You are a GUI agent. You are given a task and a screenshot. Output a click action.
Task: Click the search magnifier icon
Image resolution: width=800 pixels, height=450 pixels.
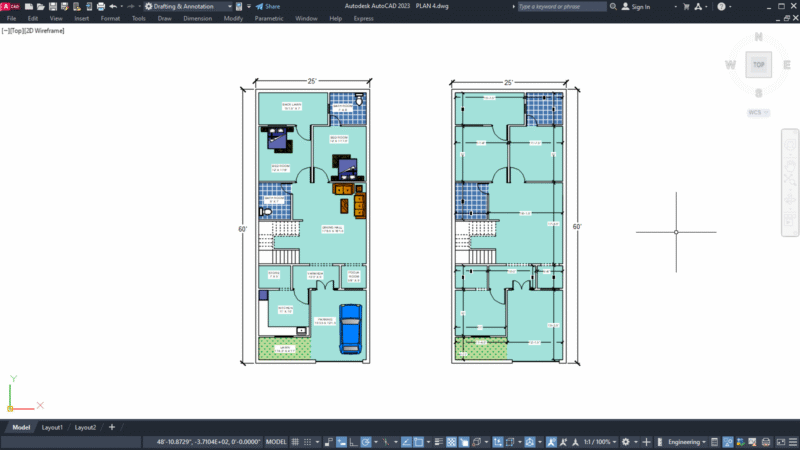point(613,7)
